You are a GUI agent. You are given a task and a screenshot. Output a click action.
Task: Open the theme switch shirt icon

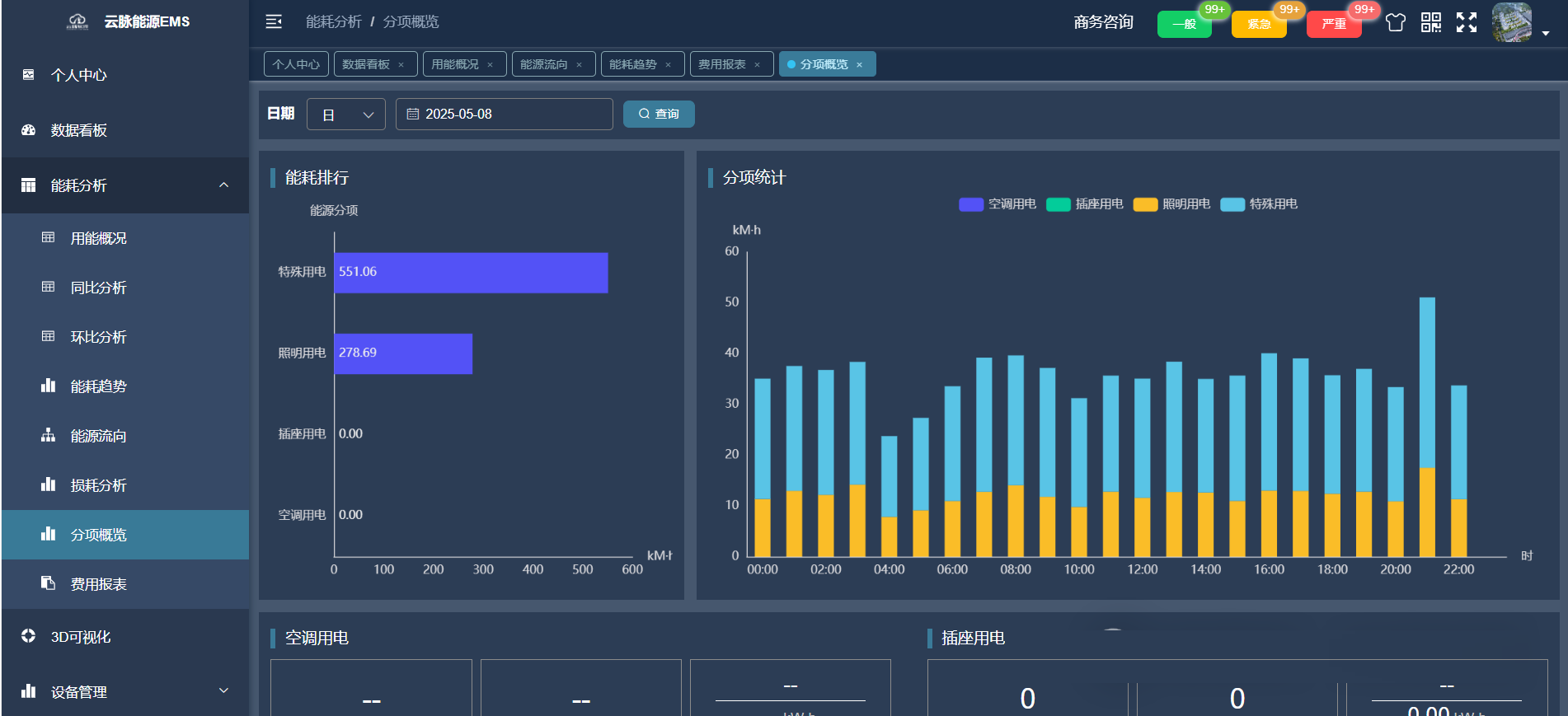coord(1395,22)
